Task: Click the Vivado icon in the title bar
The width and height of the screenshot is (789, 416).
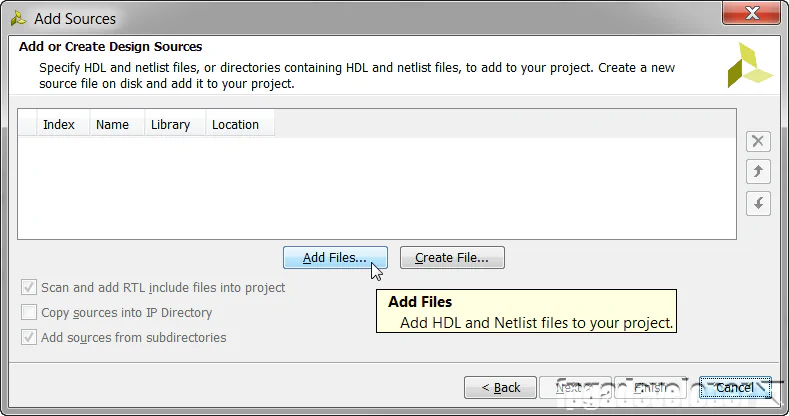Action: tap(19, 18)
